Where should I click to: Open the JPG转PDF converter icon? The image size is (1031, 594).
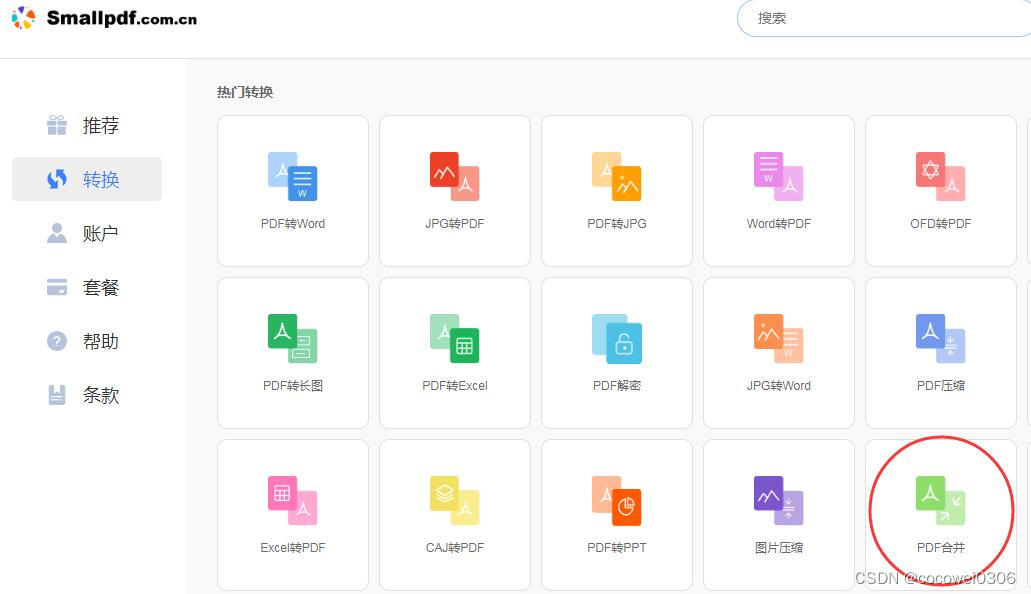(x=454, y=176)
